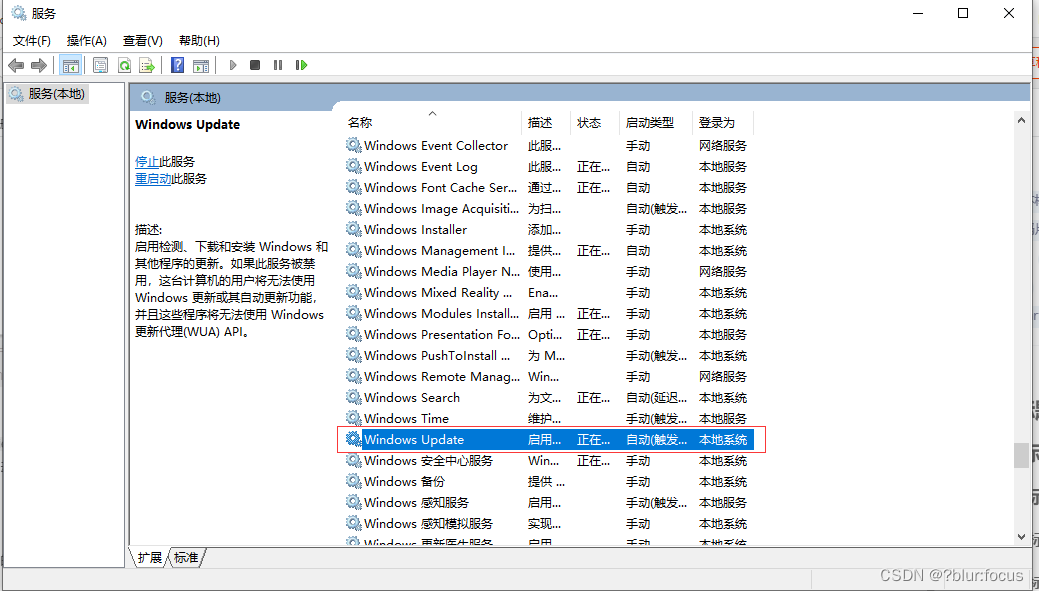The width and height of the screenshot is (1039, 591).
Task: Select the Windows Media Player N... row
Action: pos(549,272)
